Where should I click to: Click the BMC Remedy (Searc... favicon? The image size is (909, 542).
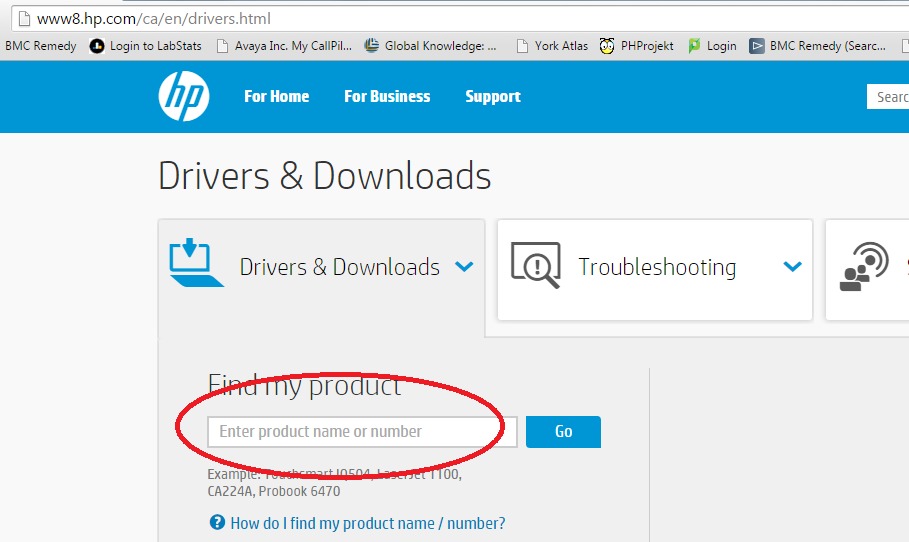pyautogui.click(x=757, y=46)
